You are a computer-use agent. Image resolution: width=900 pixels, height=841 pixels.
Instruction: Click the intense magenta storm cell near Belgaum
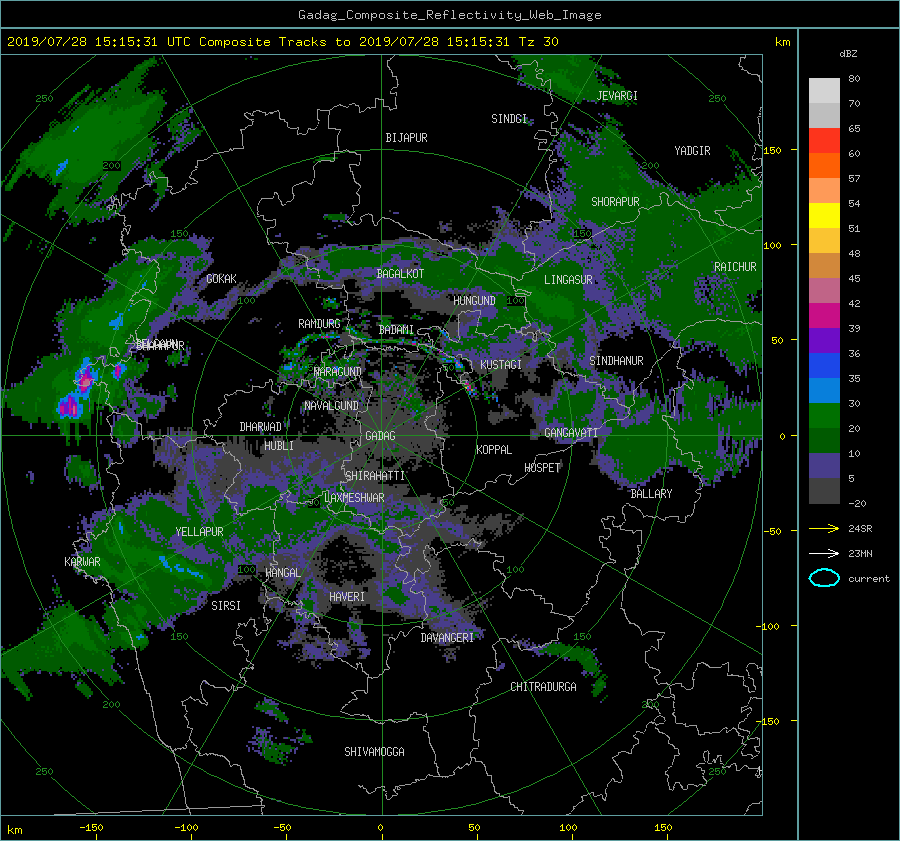pos(86,379)
